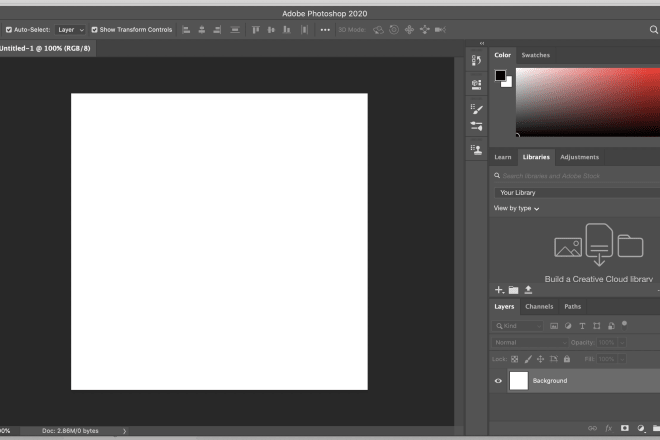
Task: Switch to the Channels tab
Action: pos(539,307)
